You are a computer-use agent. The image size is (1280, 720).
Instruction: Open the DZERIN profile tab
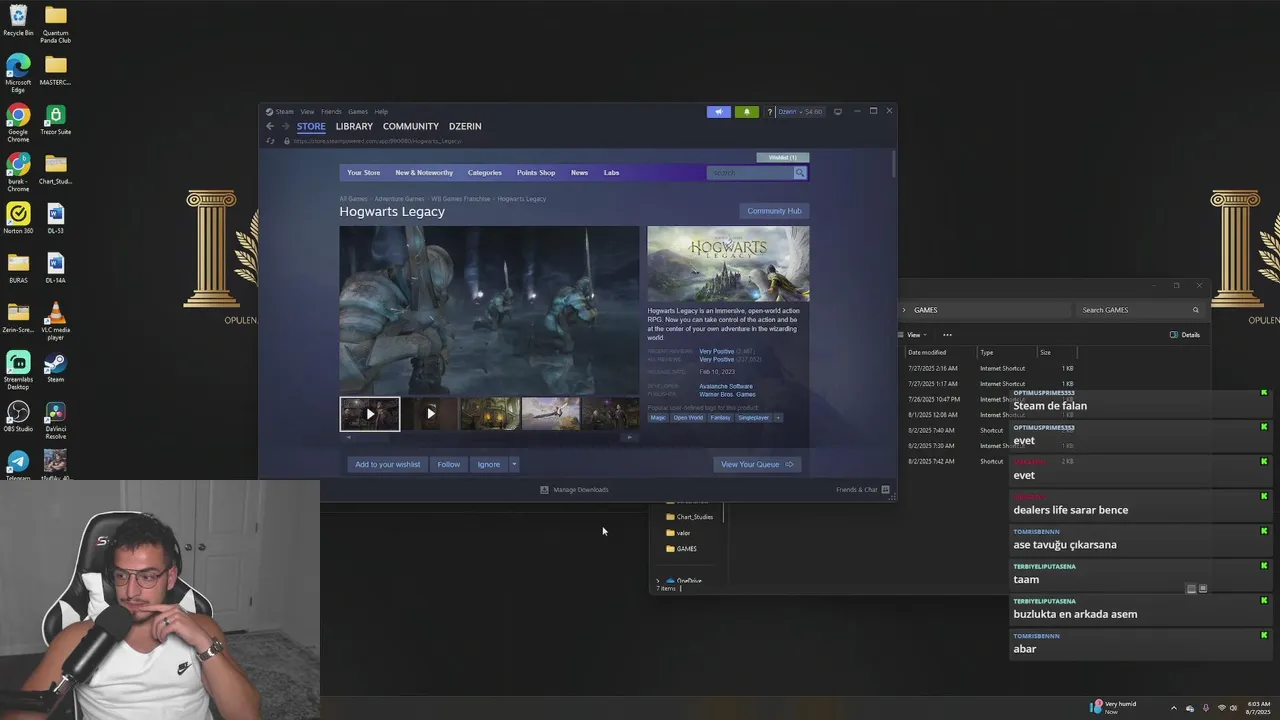pos(465,126)
